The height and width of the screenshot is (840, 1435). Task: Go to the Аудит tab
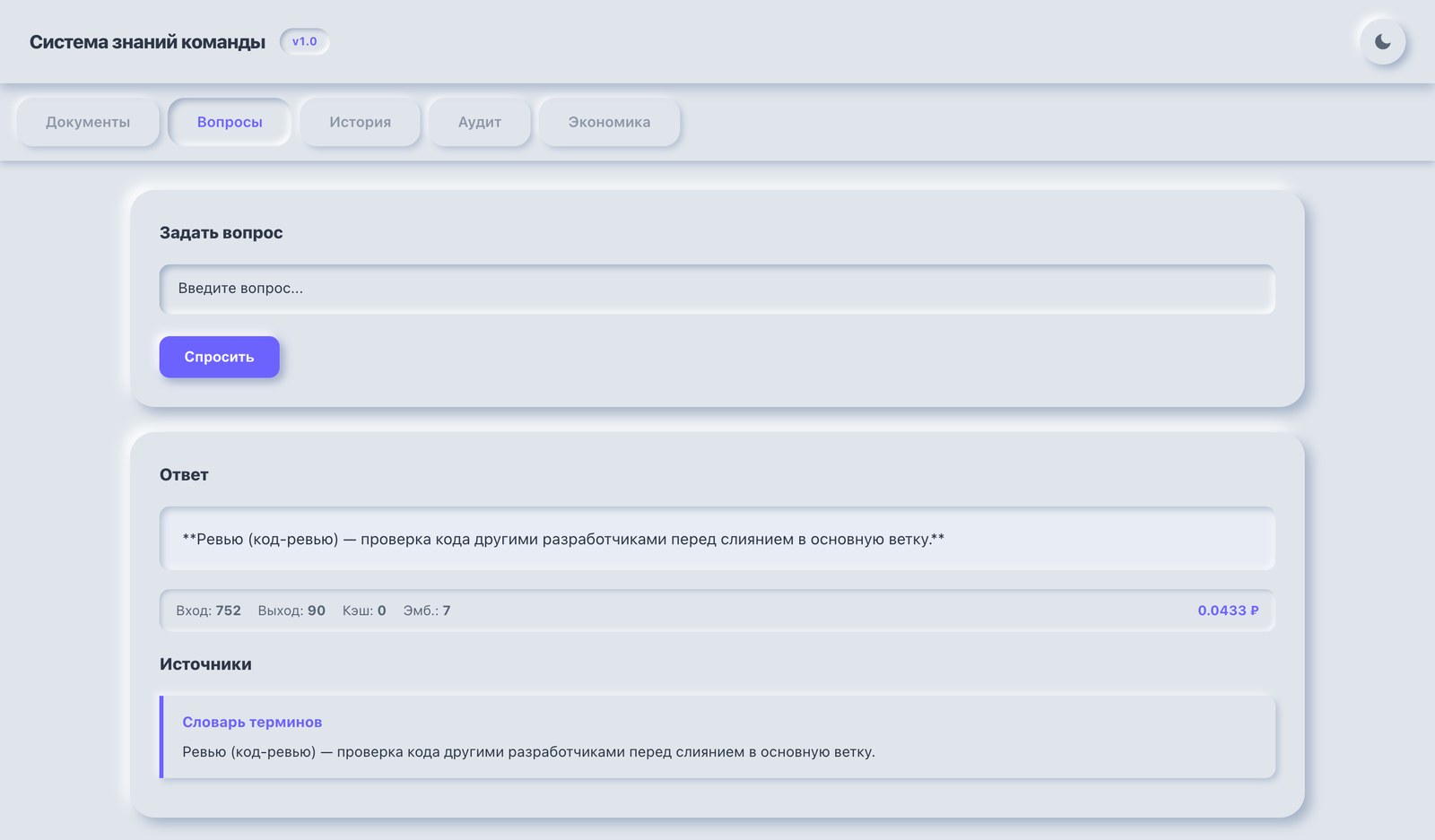tap(480, 122)
